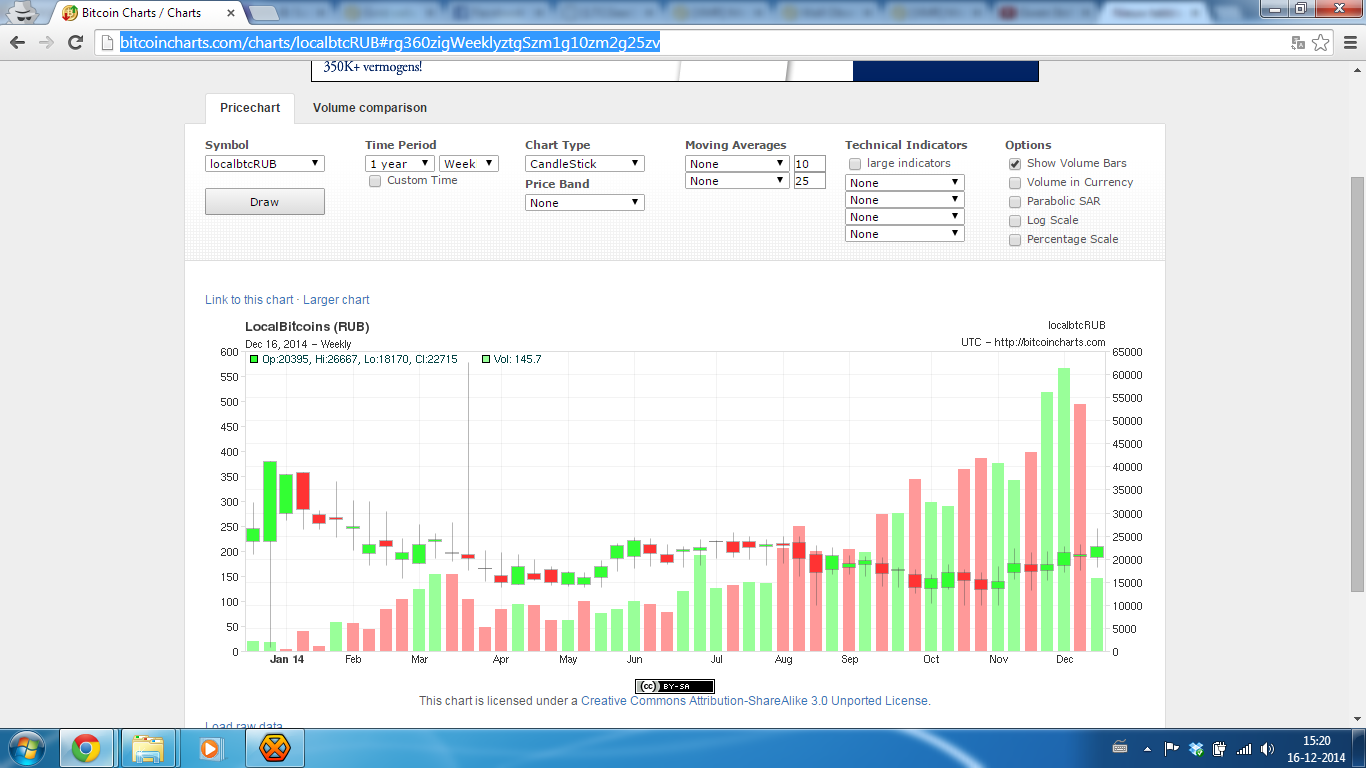
Task: Click the tallest green volume bar near Dec
Action: point(1064,510)
